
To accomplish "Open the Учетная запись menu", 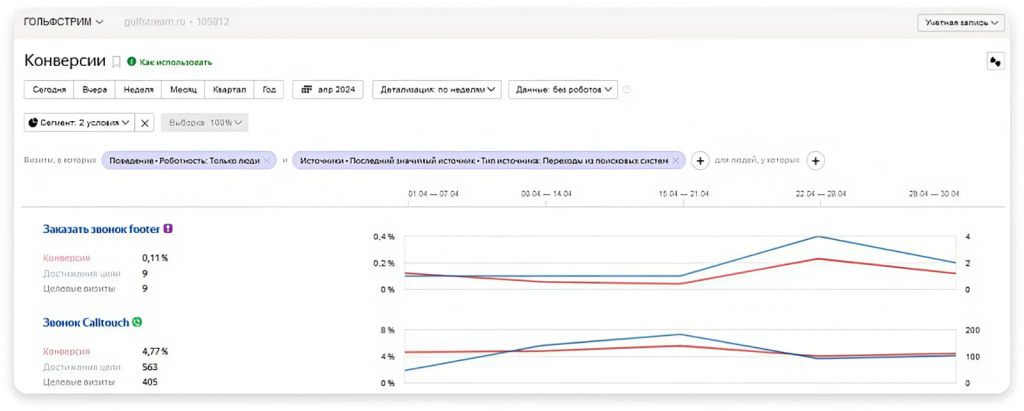I will tap(961, 22).
